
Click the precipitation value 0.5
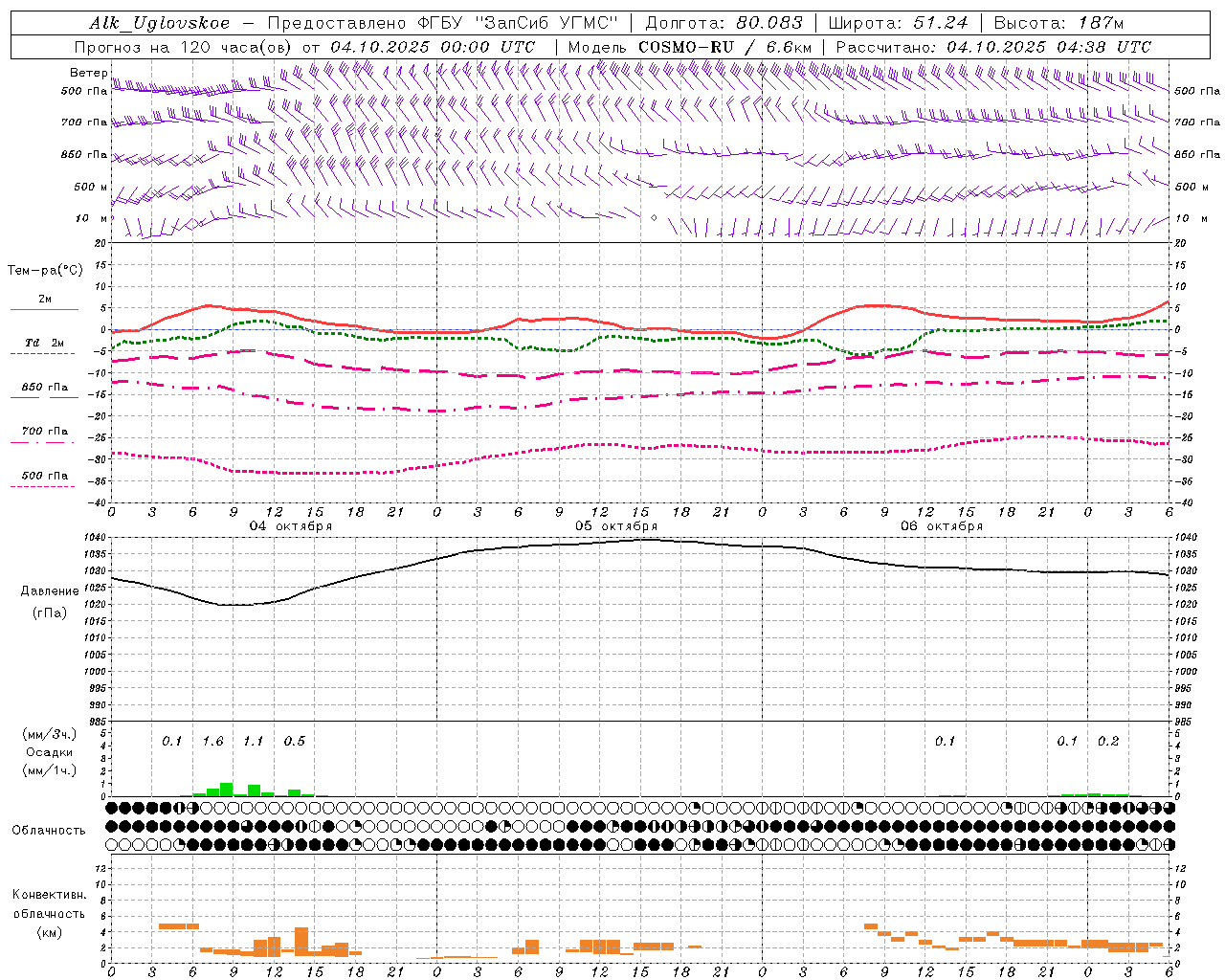point(294,742)
